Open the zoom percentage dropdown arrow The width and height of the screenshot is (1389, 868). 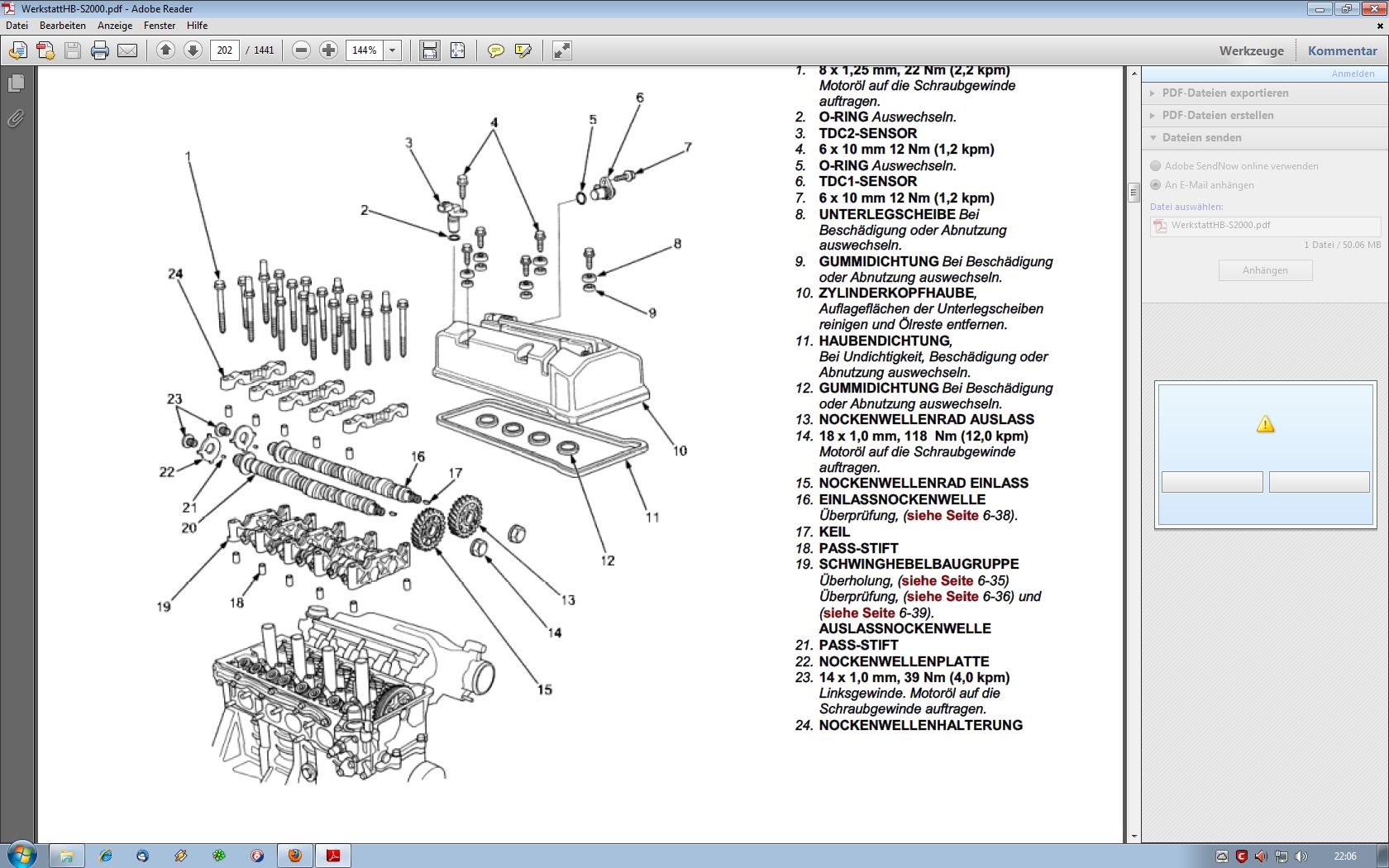[x=393, y=50]
